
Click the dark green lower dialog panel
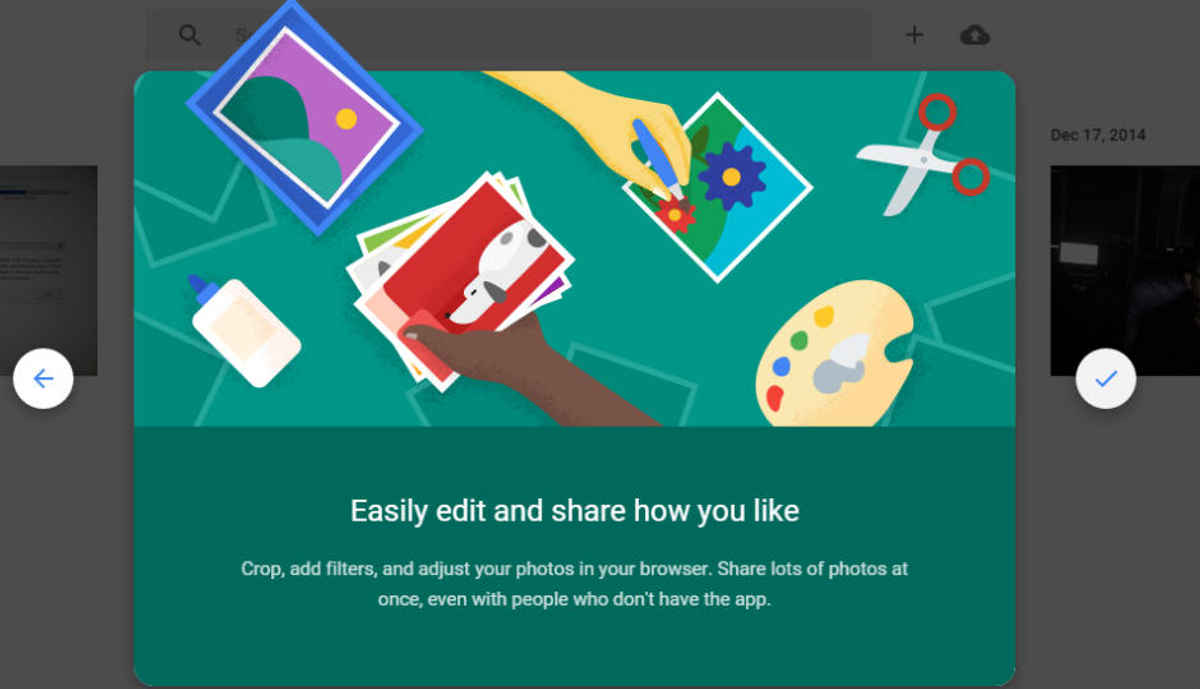click(x=575, y=556)
